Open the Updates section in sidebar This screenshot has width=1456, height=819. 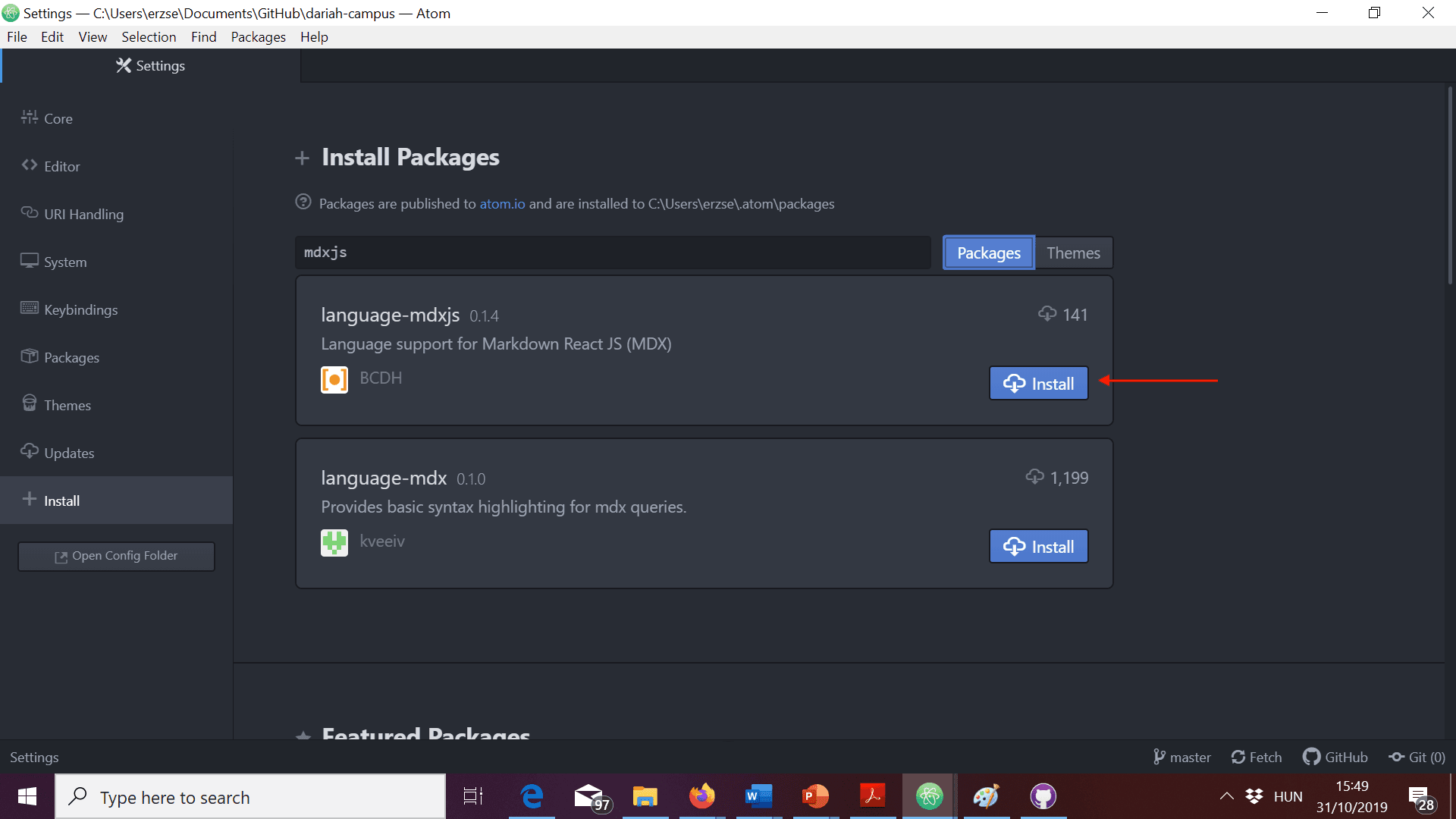tap(69, 453)
